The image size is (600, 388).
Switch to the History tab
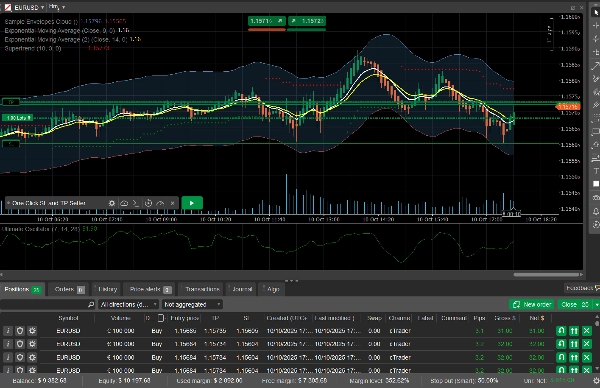(x=107, y=289)
